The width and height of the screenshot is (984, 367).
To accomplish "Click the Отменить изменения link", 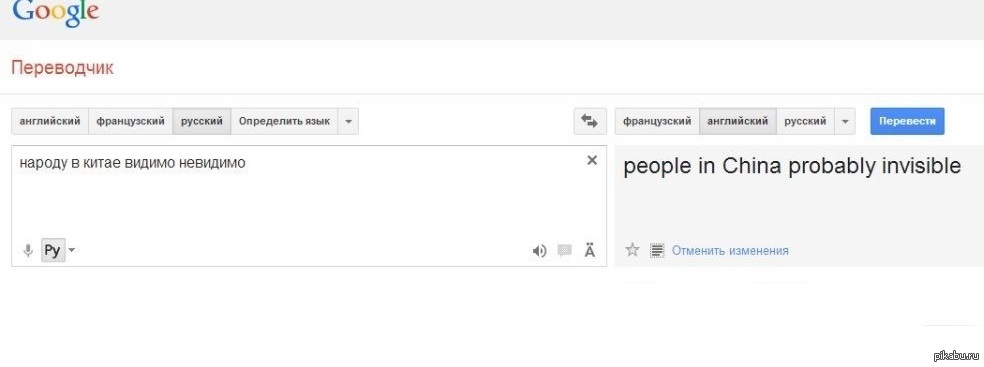I will [730, 251].
